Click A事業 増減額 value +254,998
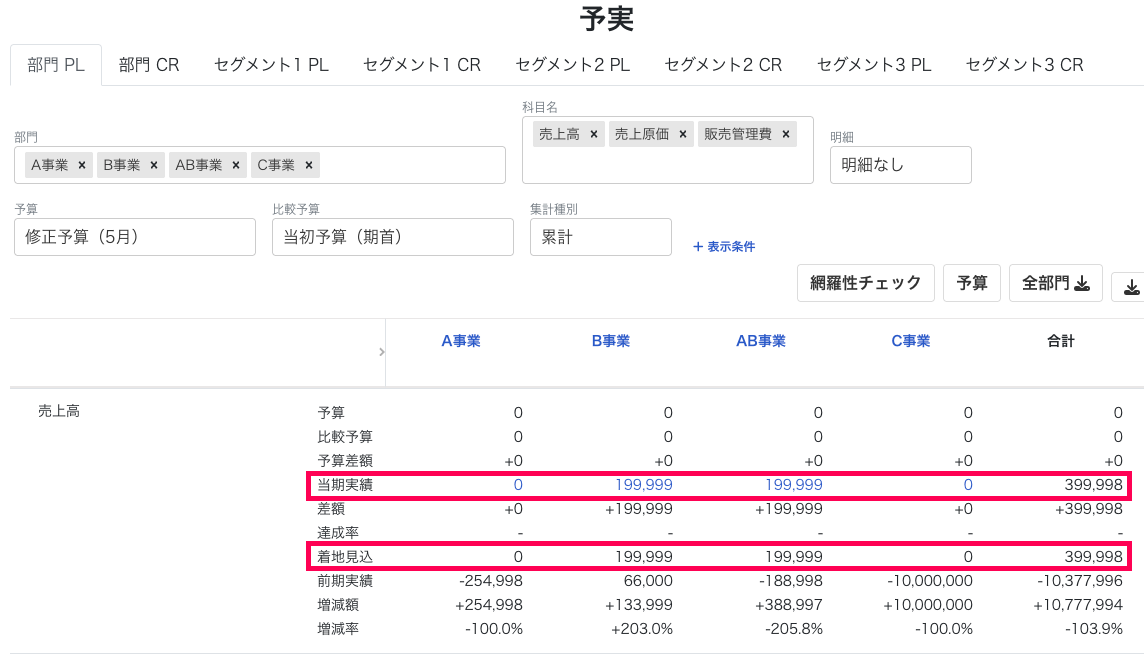 click(x=489, y=605)
